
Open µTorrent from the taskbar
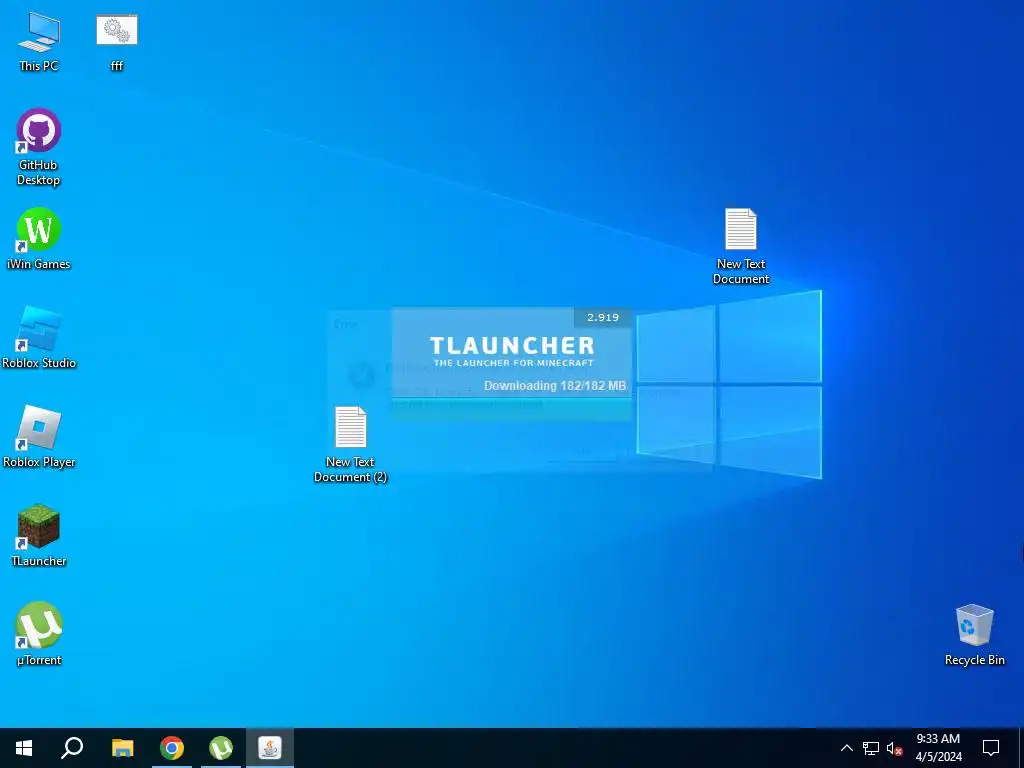point(221,748)
